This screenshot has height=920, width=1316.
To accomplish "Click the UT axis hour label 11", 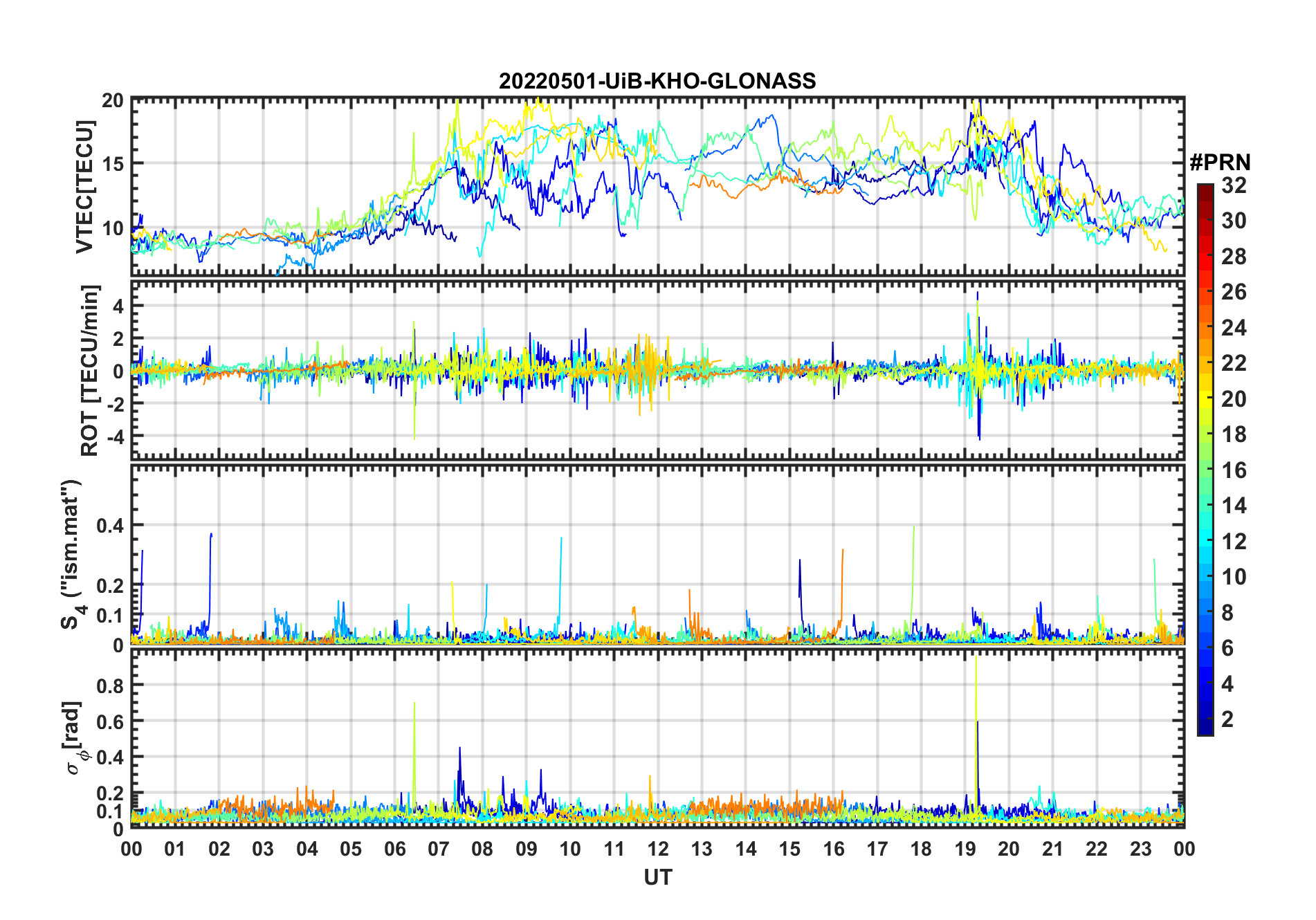I will (614, 849).
